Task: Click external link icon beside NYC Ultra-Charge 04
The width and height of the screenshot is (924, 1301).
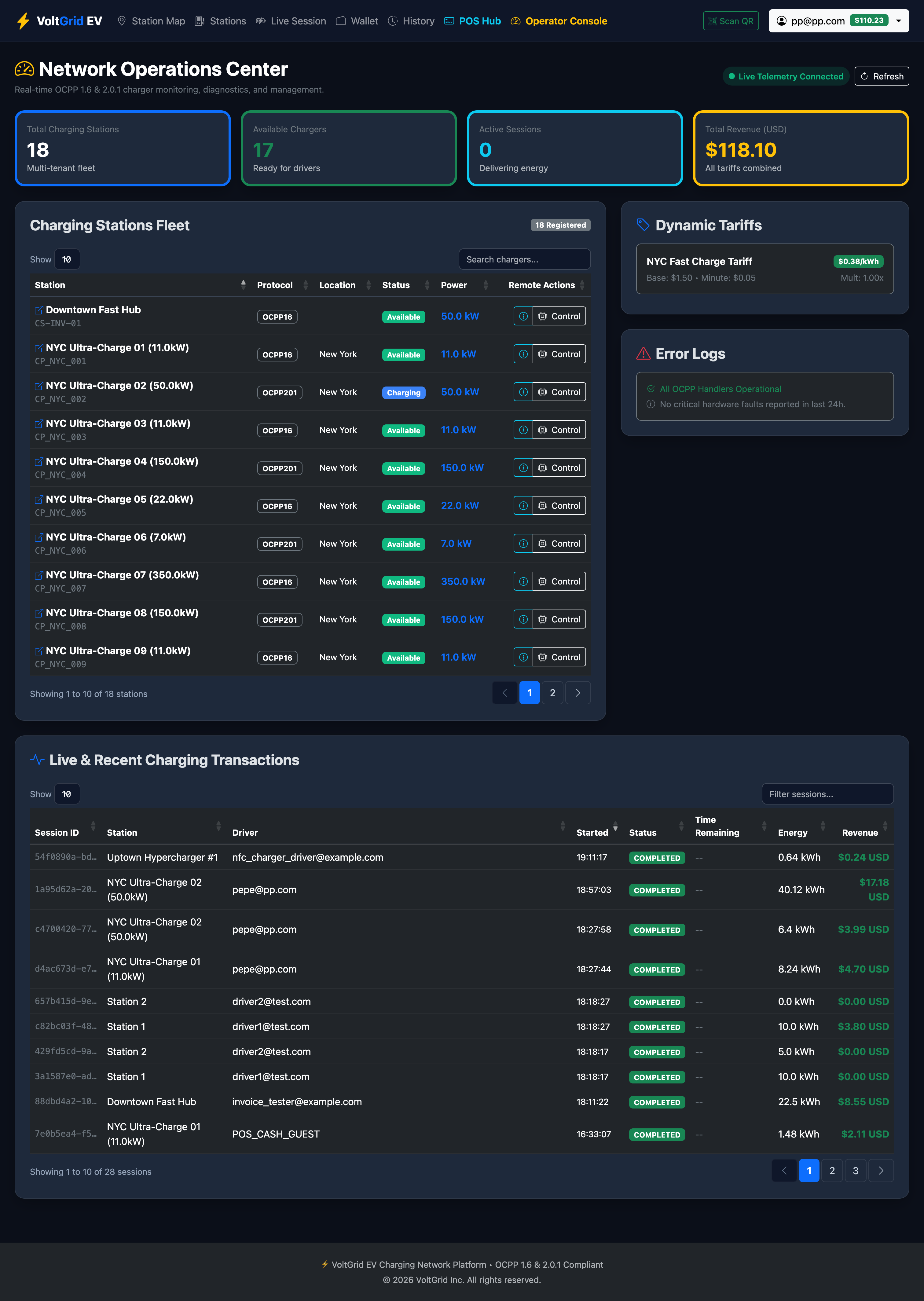Action: point(39,461)
